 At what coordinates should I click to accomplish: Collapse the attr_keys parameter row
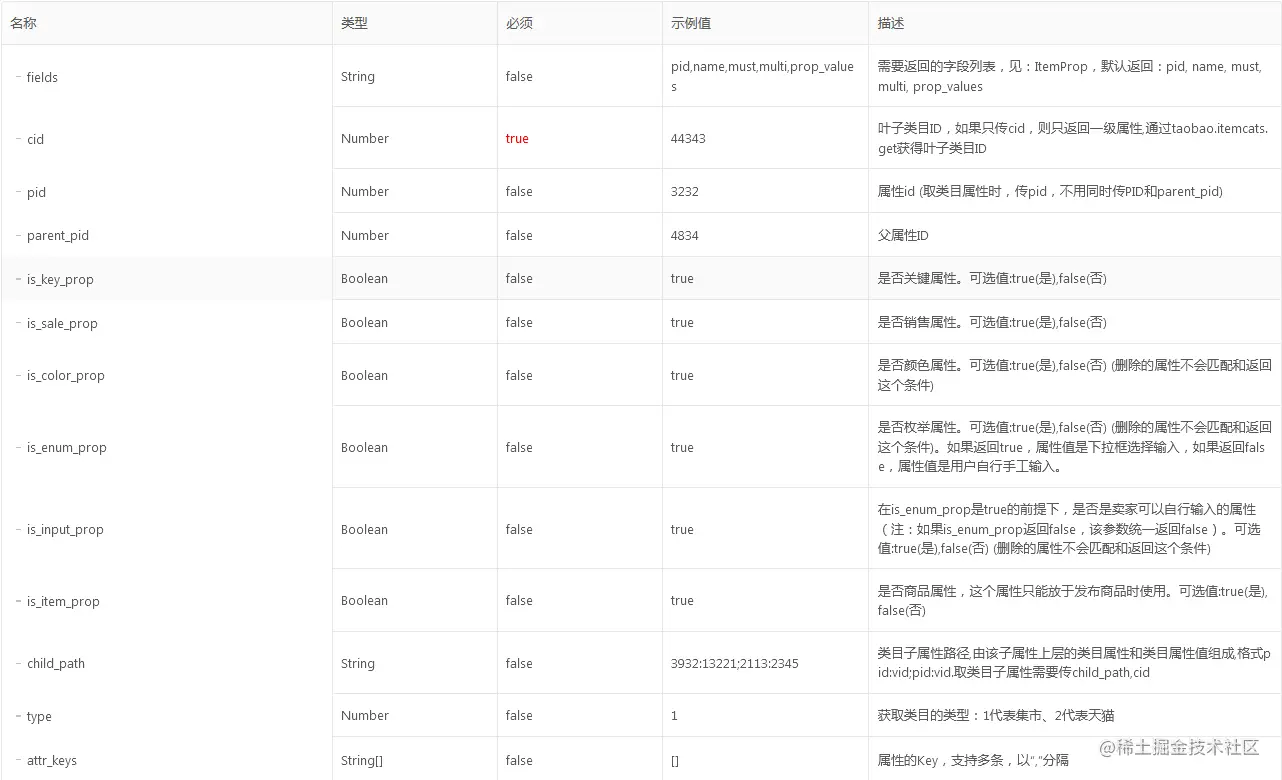(x=17, y=760)
